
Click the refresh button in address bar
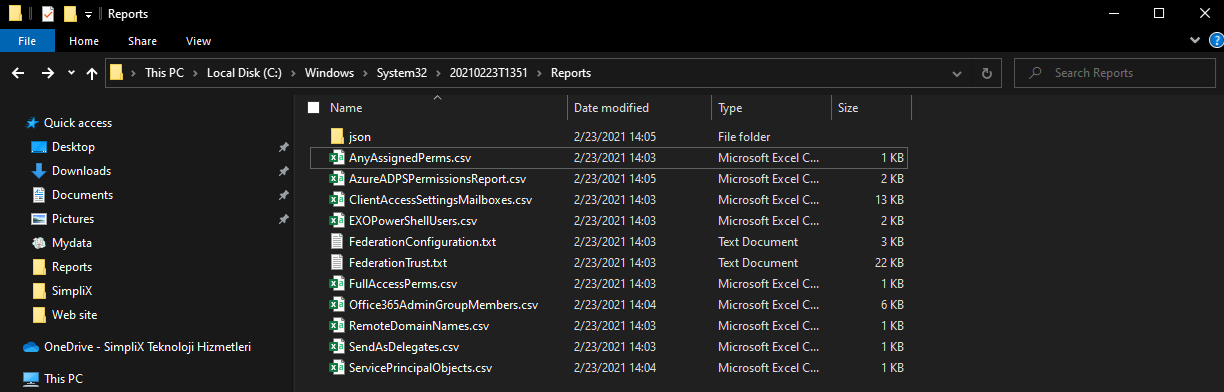(x=986, y=73)
